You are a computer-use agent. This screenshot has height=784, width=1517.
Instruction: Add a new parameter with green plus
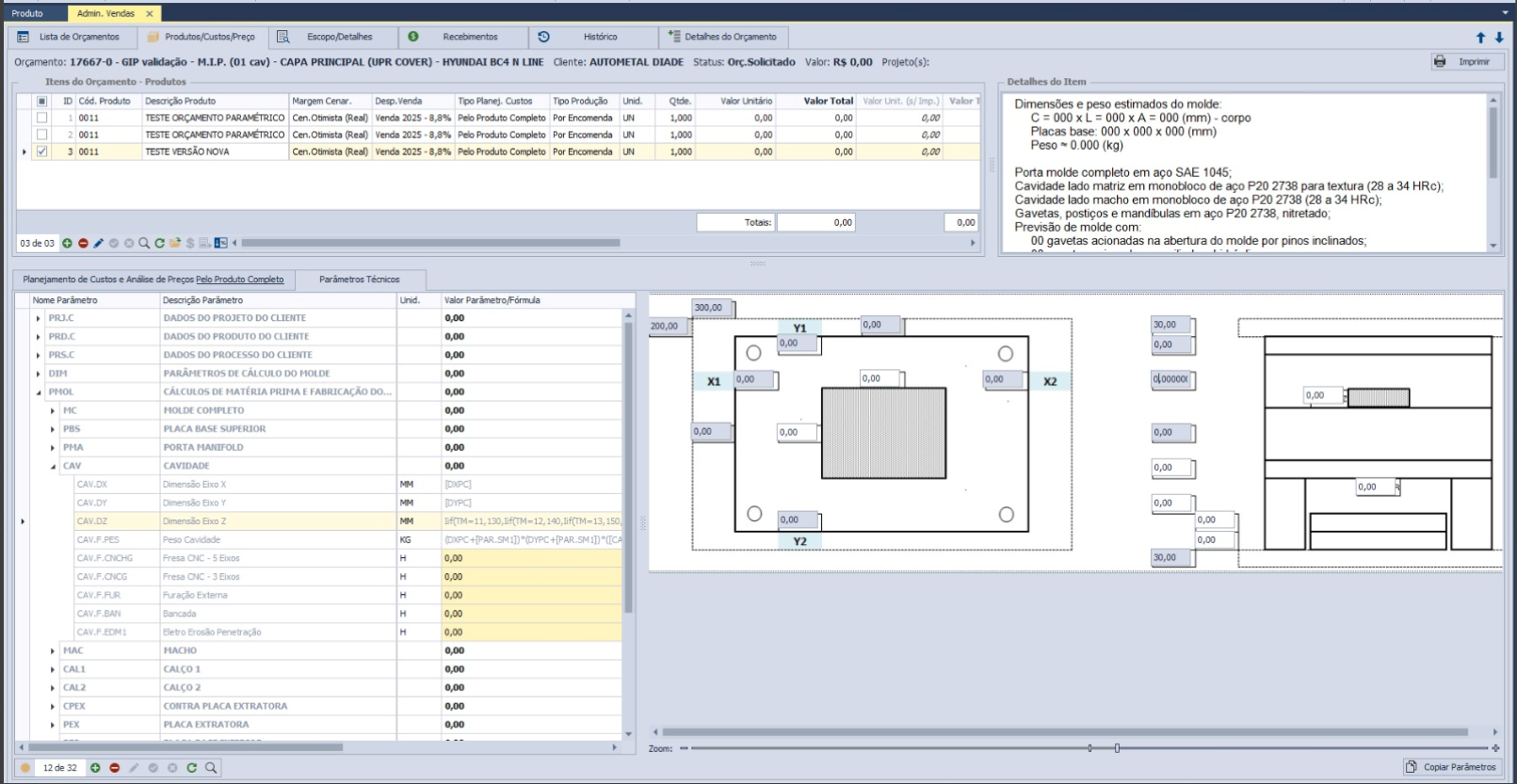pyautogui.click(x=95, y=768)
